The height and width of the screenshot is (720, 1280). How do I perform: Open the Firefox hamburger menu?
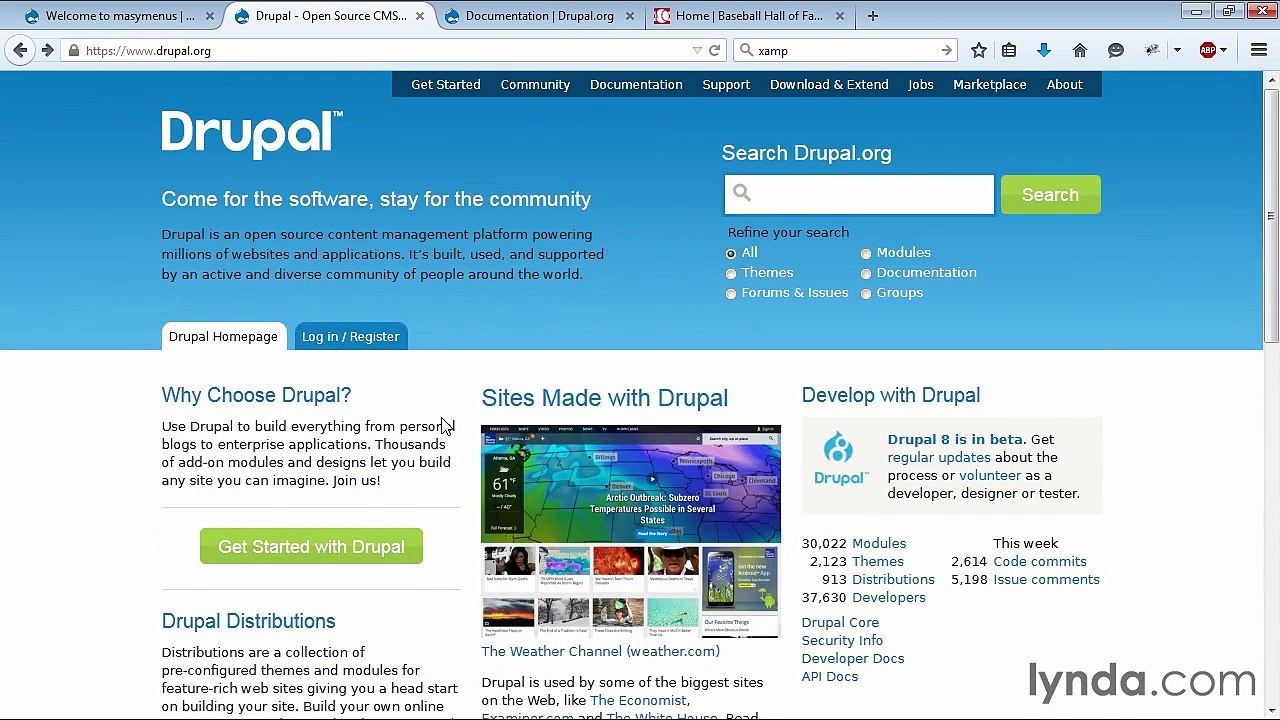click(x=1258, y=50)
